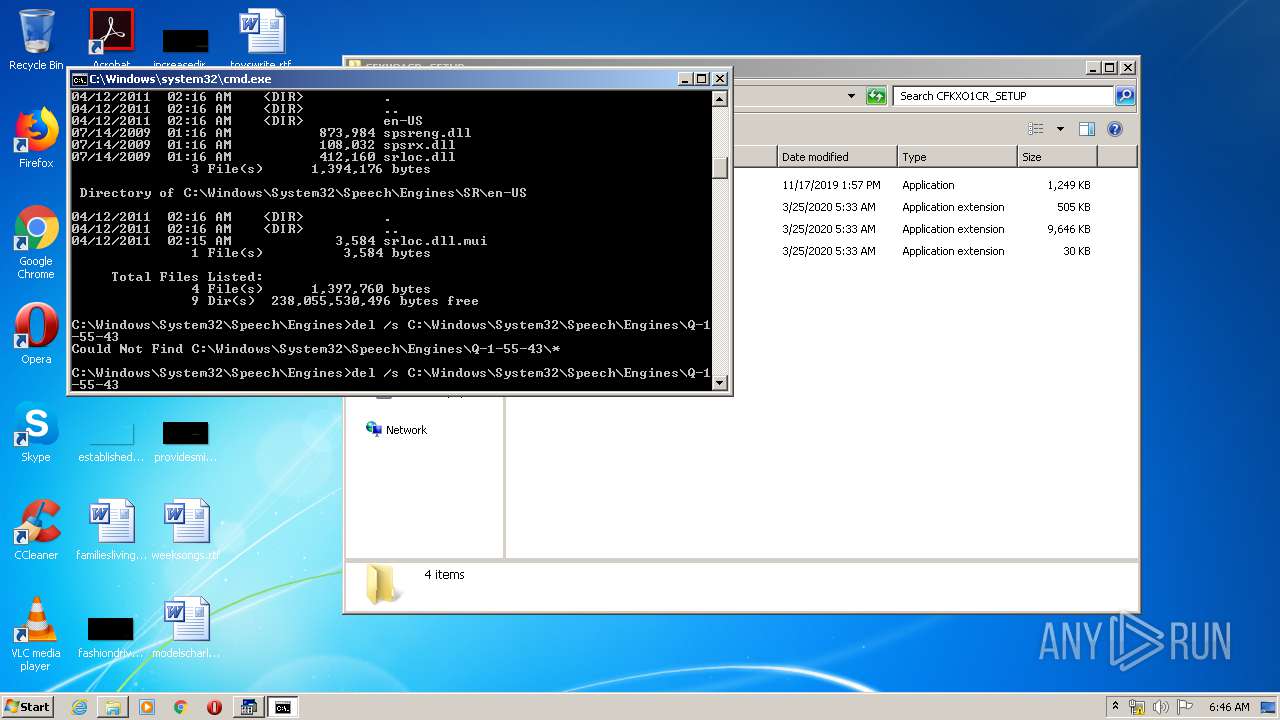Open modelscharl document on desktop
This screenshot has height=720, width=1280.
point(186,628)
